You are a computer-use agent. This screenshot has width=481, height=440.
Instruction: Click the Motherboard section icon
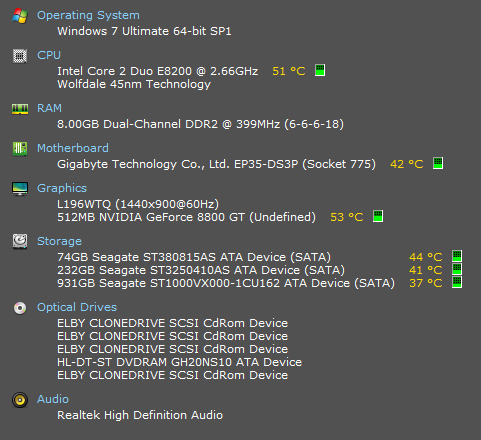point(20,149)
